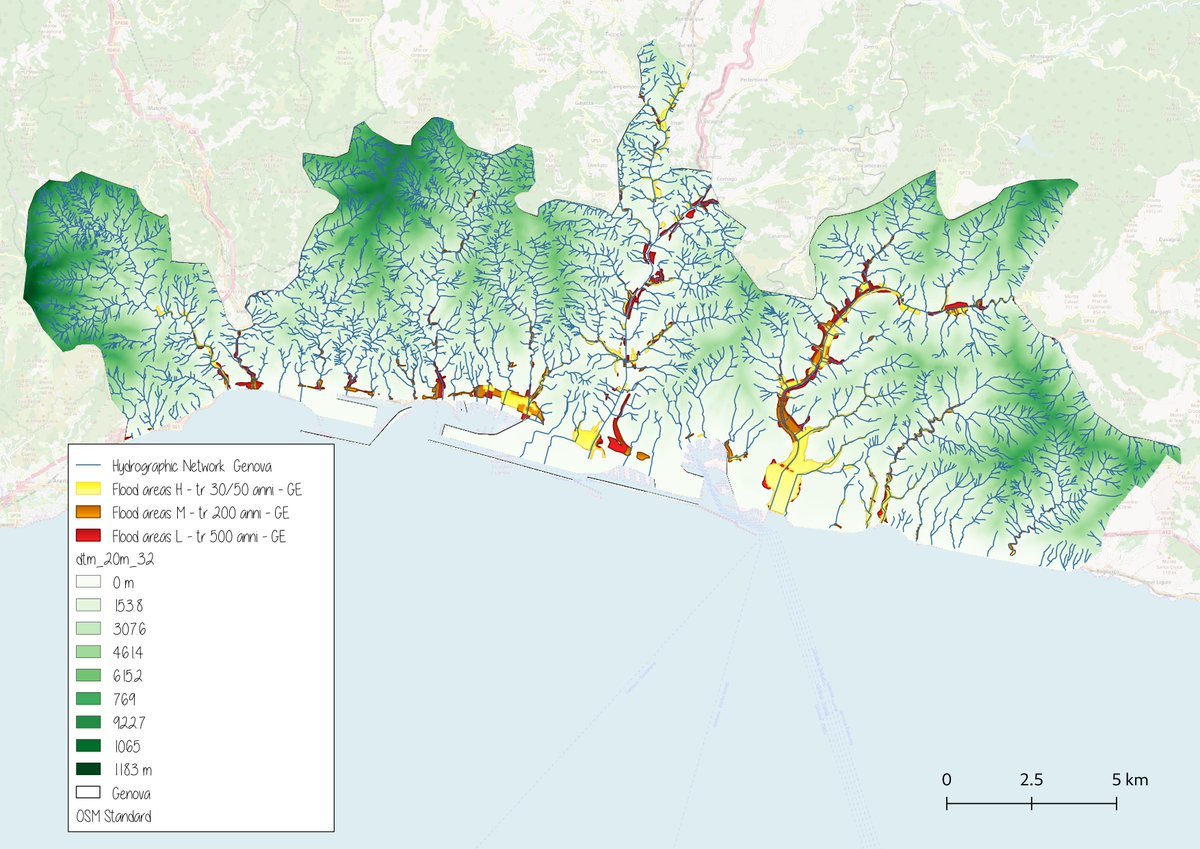This screenshot has width=1200, height=849.
Task: Click the 2.5 tick on the scale bar
Action: [1032, 779]
